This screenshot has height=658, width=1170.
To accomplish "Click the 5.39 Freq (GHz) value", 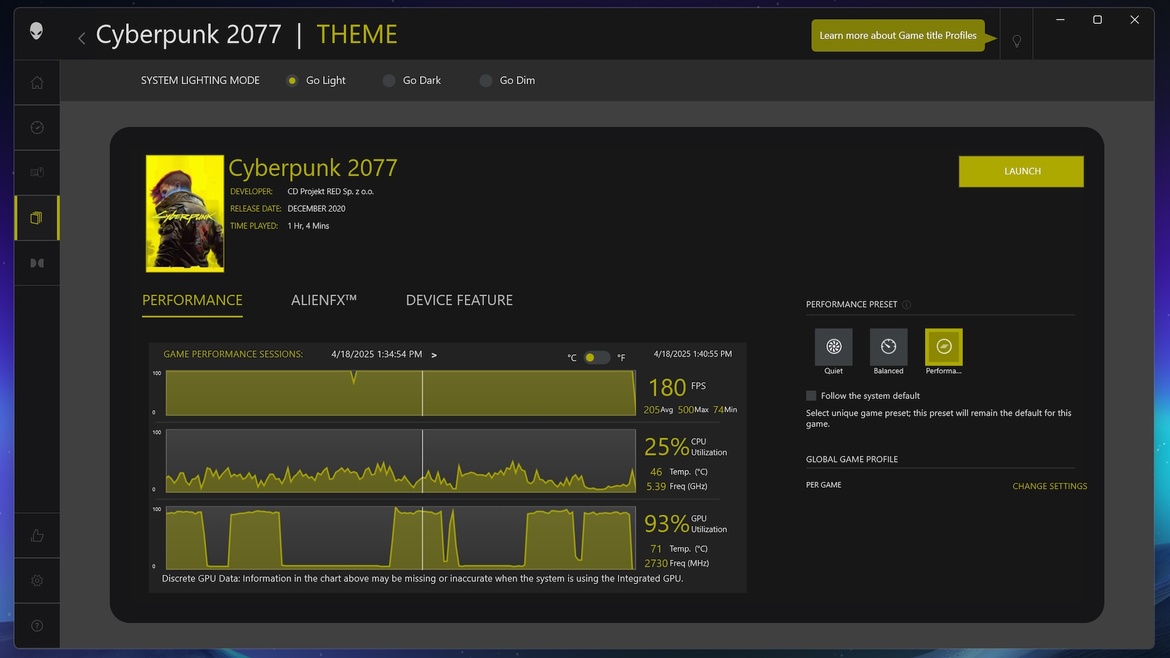I will pos(656,486).
